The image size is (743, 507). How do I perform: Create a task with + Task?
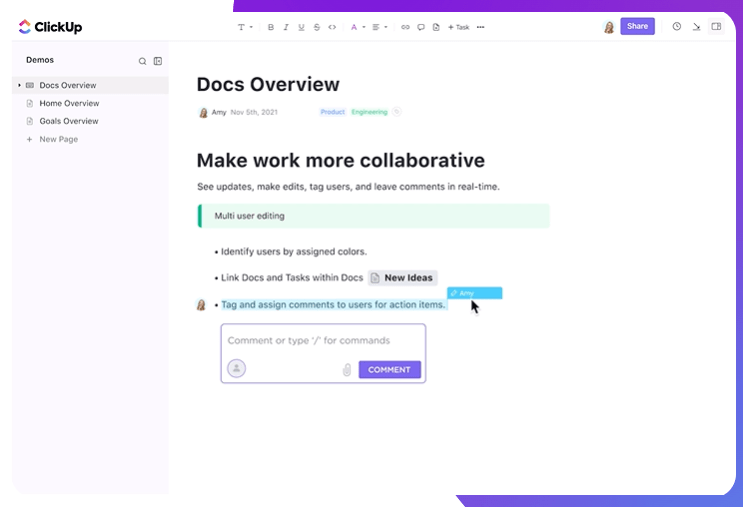click(x=458, y=27)
